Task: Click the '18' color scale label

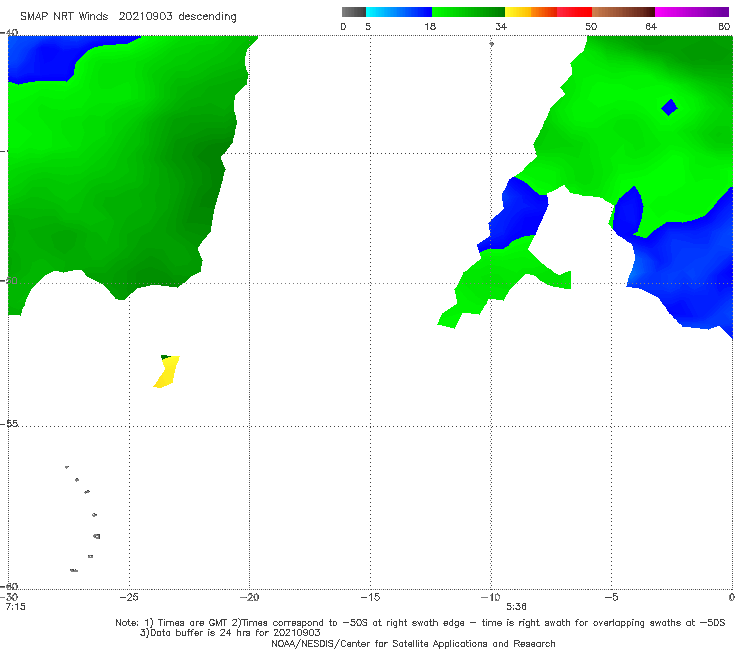Action: (x=430, y=27)
